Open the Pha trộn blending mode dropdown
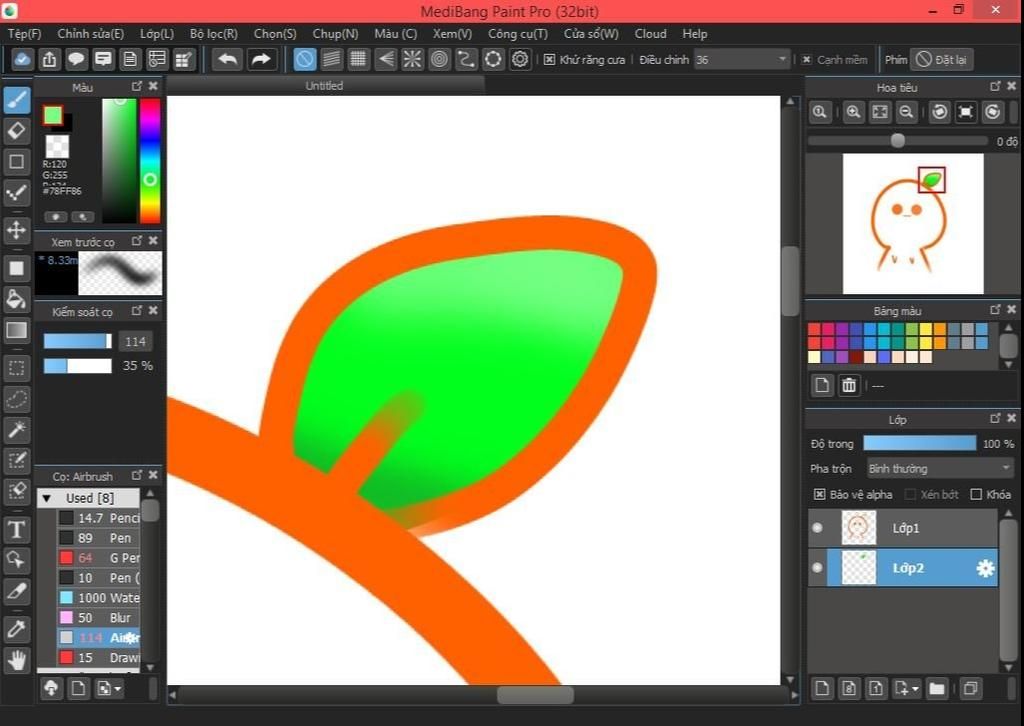Screen dimensions: 1024x726 938,467
